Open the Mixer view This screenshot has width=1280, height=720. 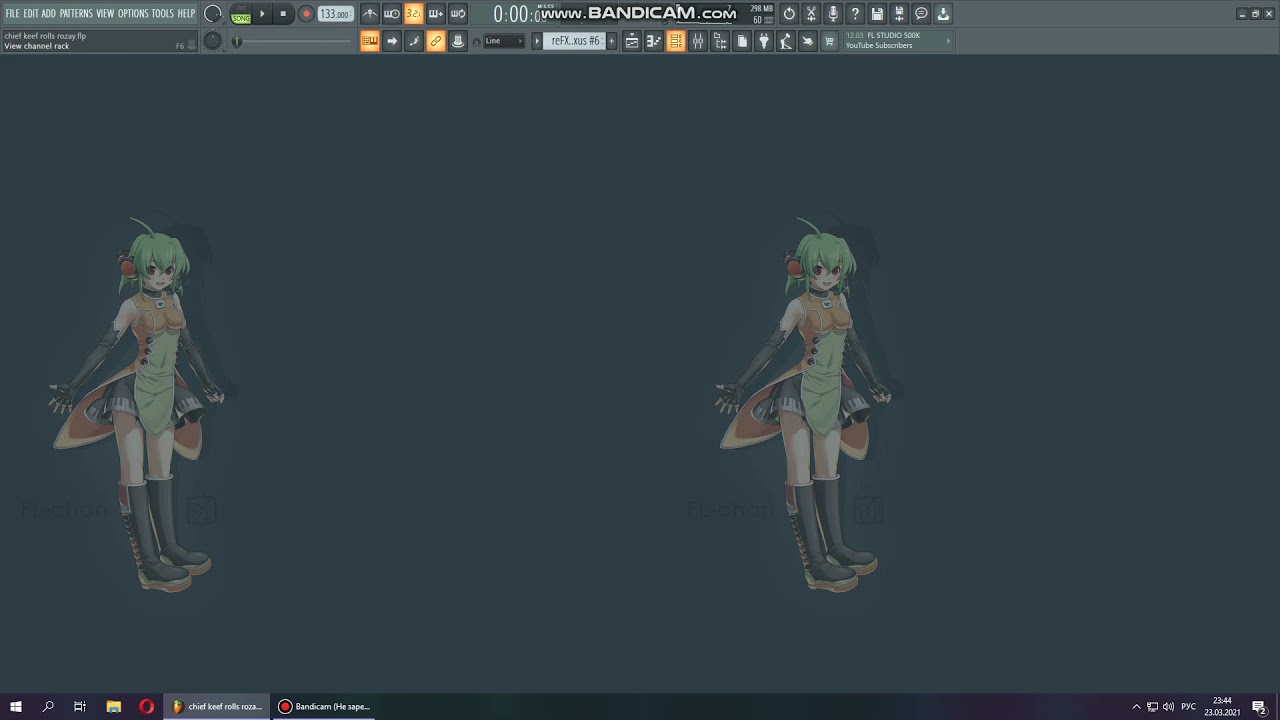[698, 41]
